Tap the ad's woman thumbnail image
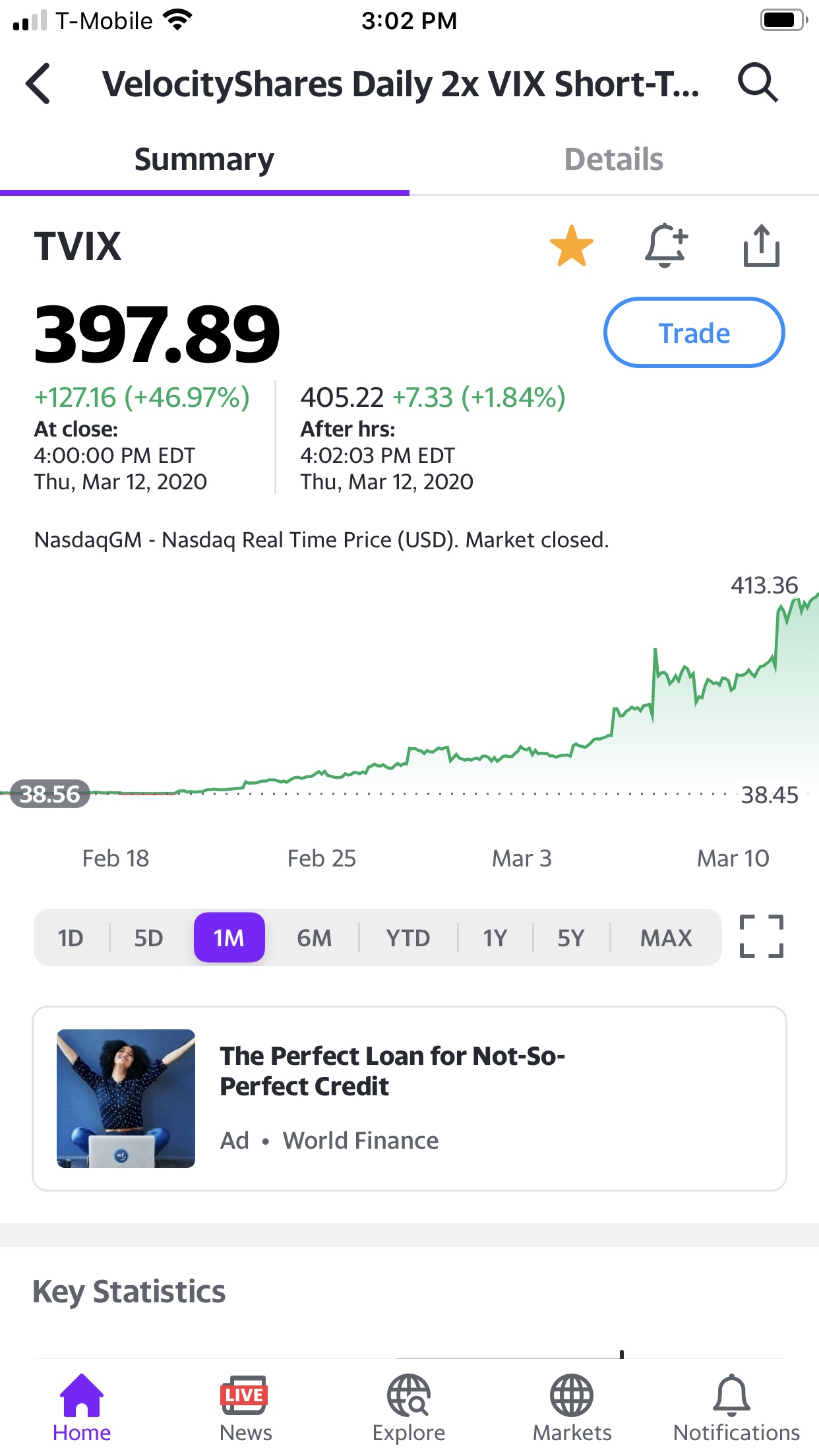This screenshot has height=1456, width=819. pyautogui.click(x=126, y=1099)
